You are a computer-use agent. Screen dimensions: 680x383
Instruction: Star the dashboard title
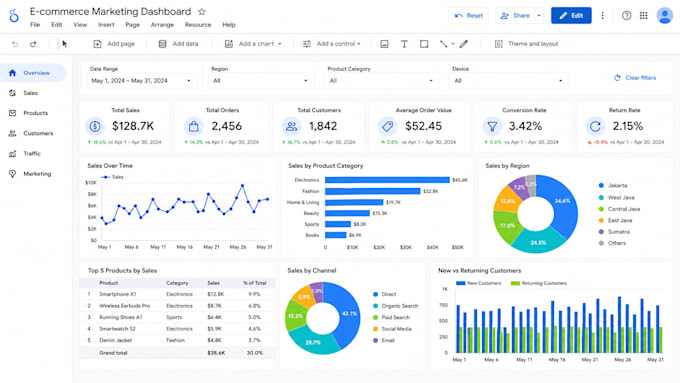coord(202,12)
